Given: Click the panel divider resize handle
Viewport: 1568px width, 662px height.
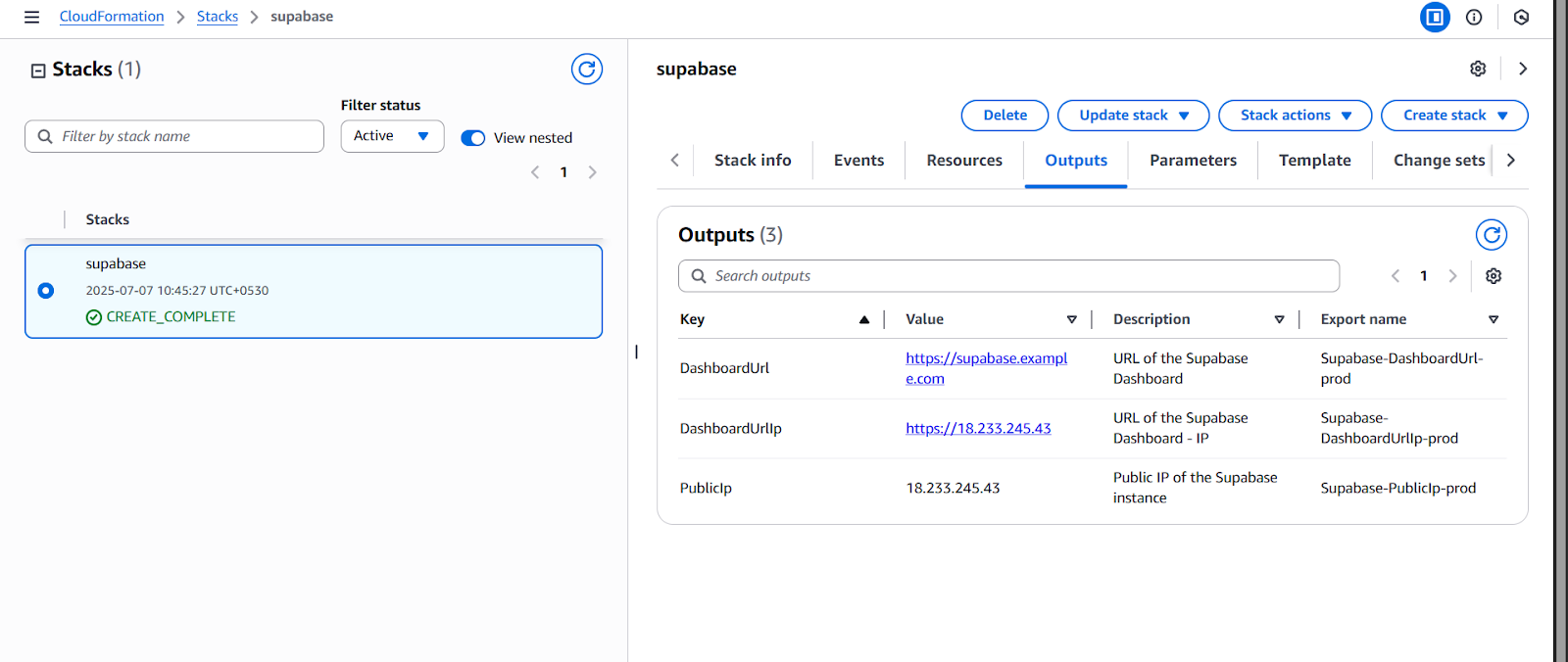Looking at the screenshot, I should point(636,352).
